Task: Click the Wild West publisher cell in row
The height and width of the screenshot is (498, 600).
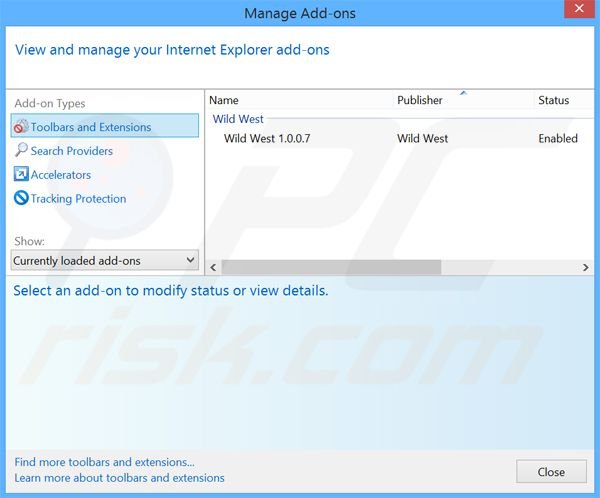Action: [422, 139]
